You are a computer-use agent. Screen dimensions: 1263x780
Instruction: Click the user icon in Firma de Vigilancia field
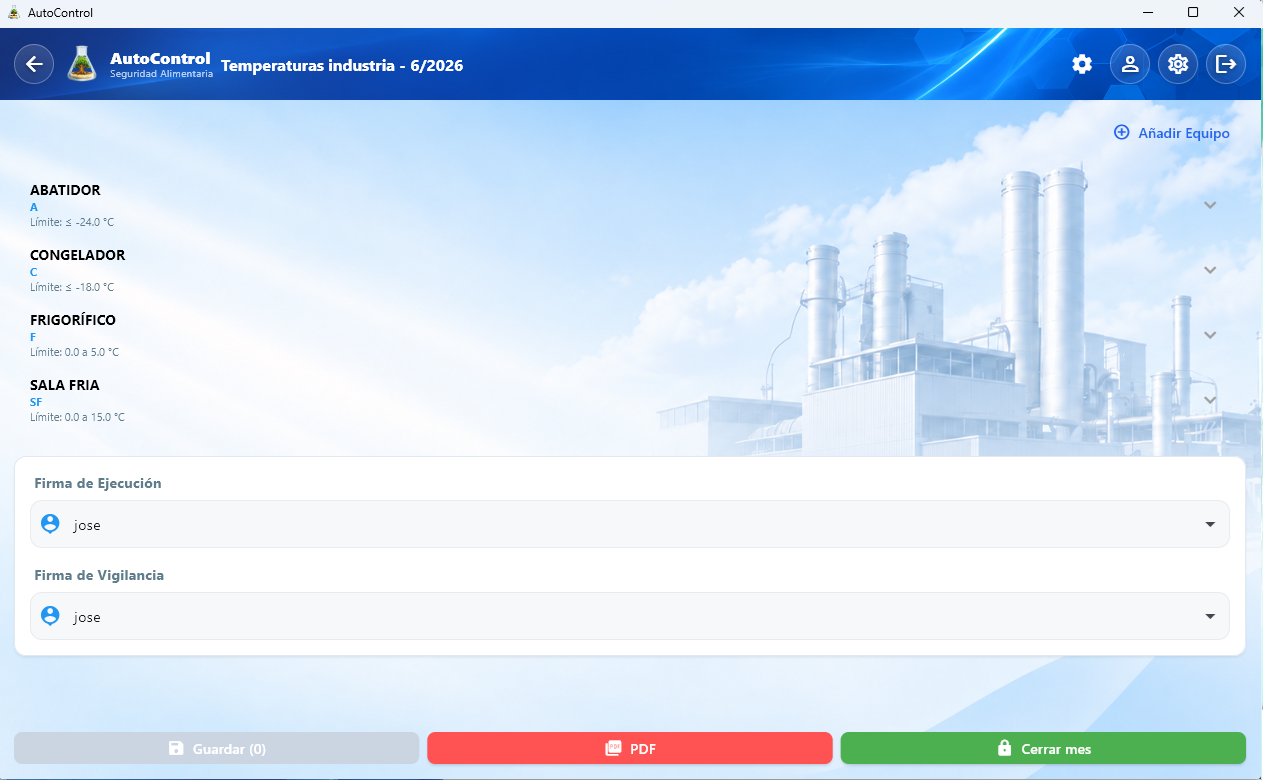pyautogui.click(x=50, y=616)
